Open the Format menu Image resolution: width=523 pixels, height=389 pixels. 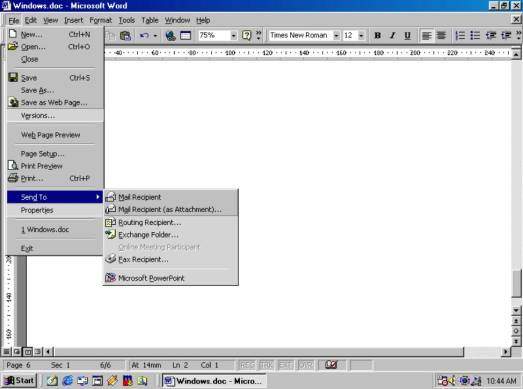pyautogui.click(x=100, y=20)
